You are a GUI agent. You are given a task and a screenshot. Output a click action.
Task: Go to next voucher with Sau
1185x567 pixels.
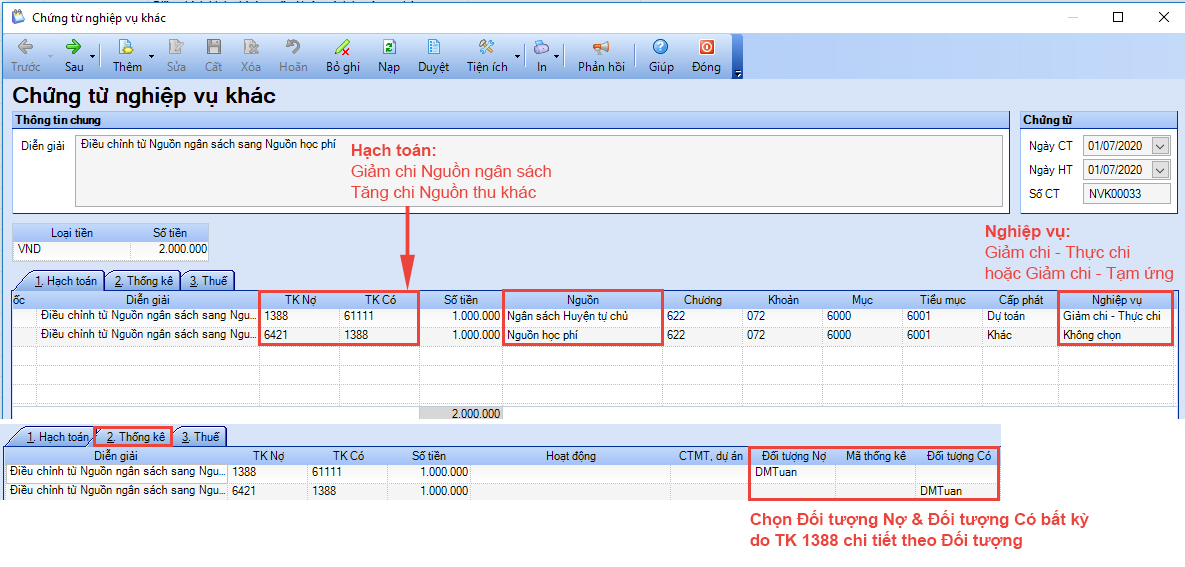coord(73,56)
